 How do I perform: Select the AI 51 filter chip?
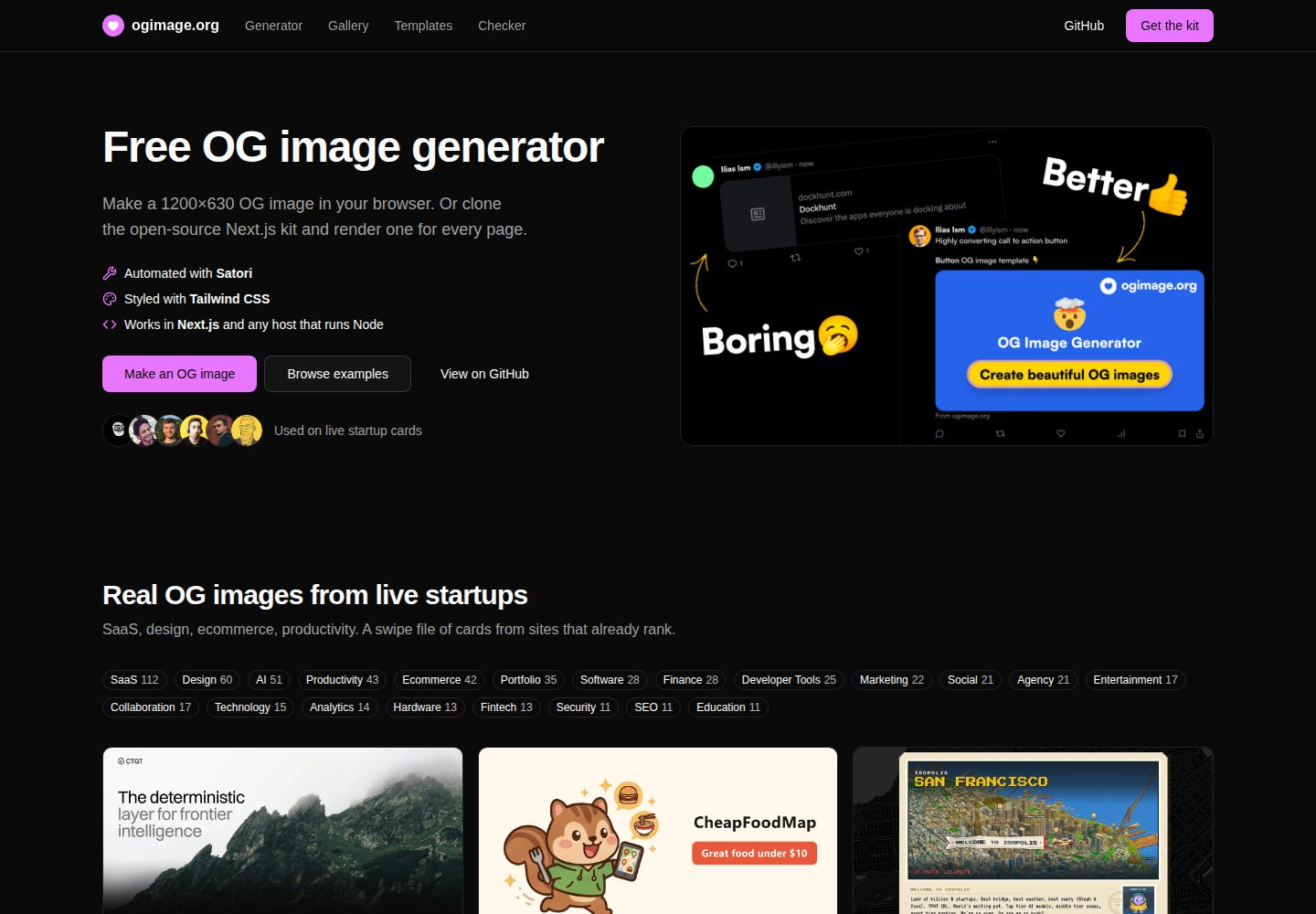[270, 680]
